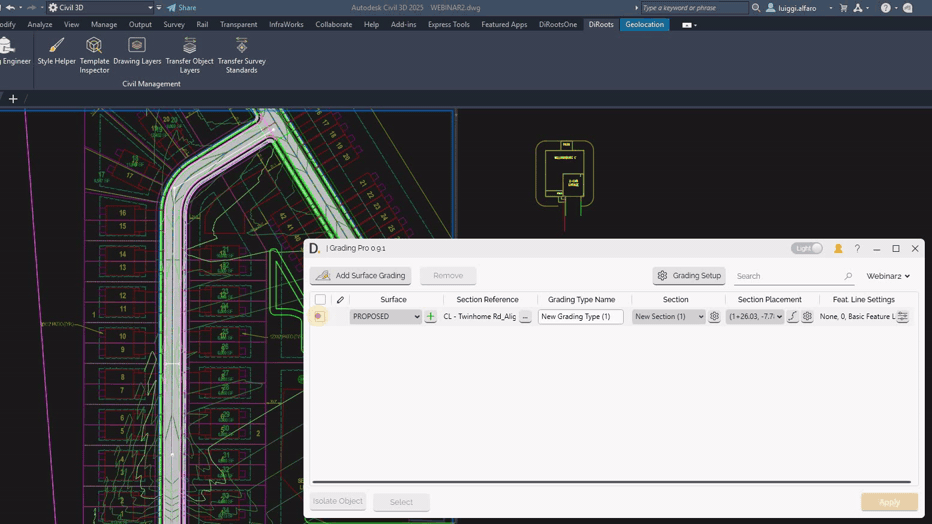The image size is (932, 524).
Task: Expand the PROPOSED surface dropdown
Action: pyautogui.click(x=385, y=317)
